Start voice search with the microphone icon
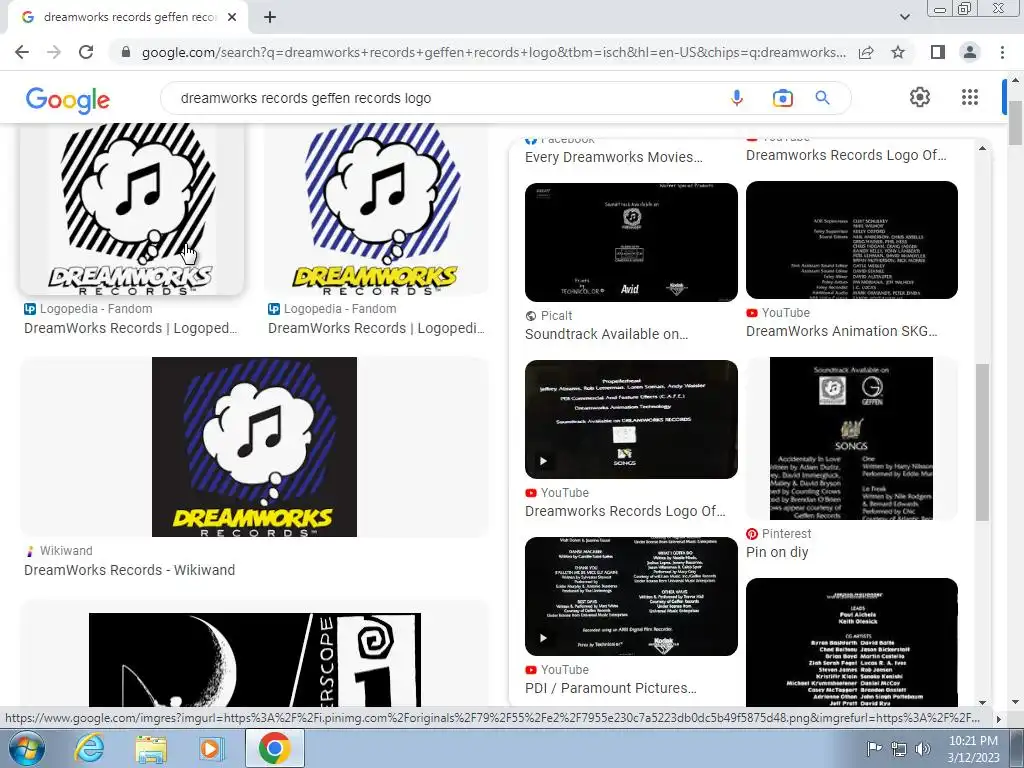The width and height of the screenshot is (1024, 768). click(737, 98)
